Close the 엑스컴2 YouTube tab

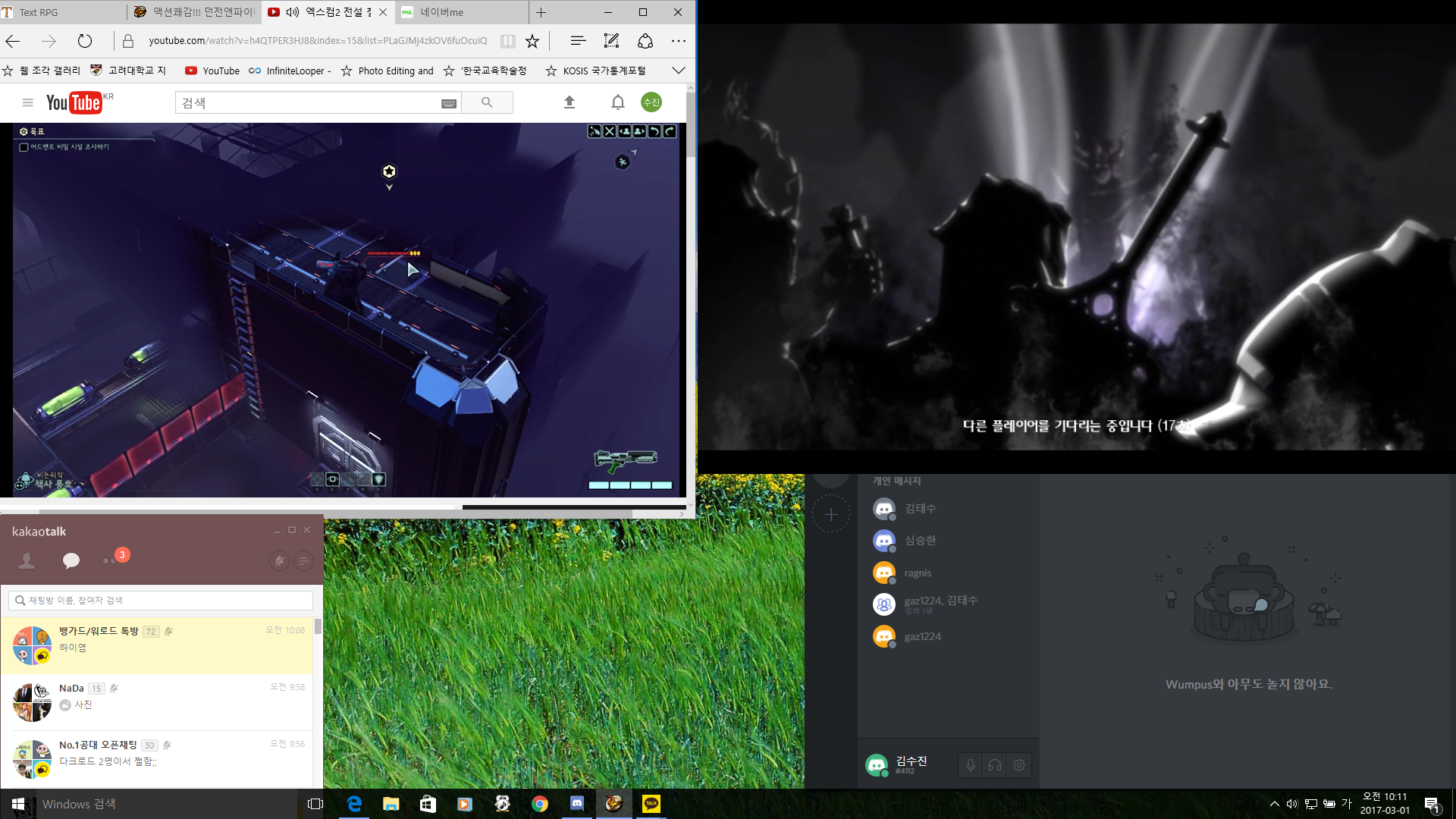383,12
